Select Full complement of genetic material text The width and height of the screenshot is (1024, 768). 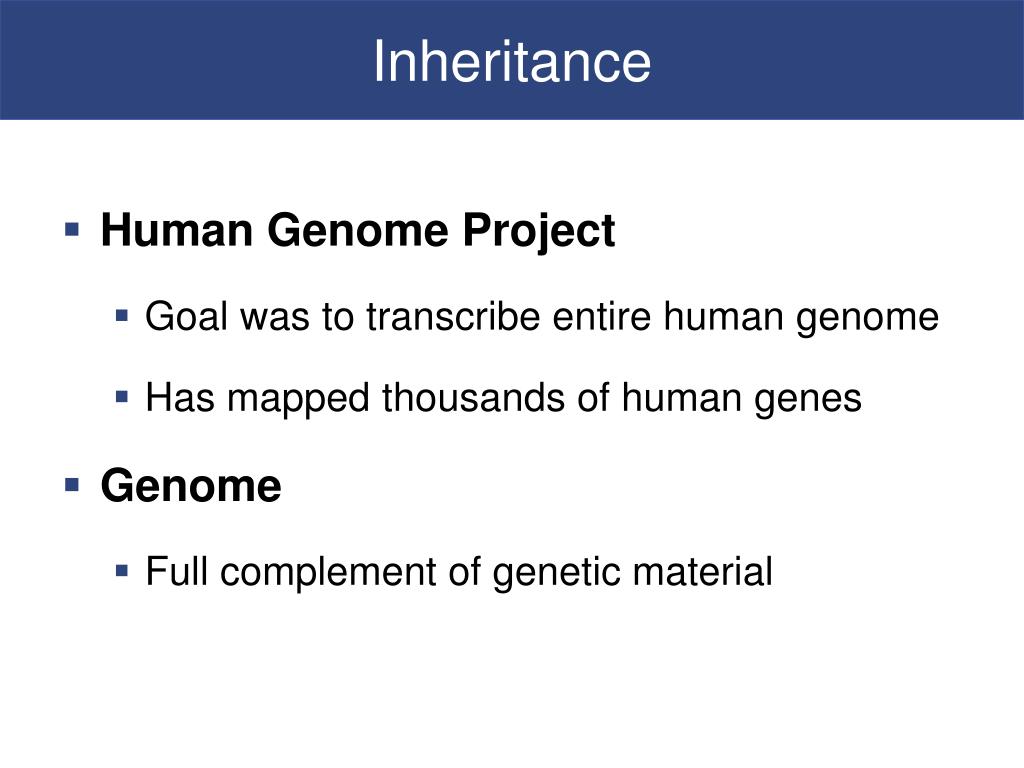[x=459, y=573]
